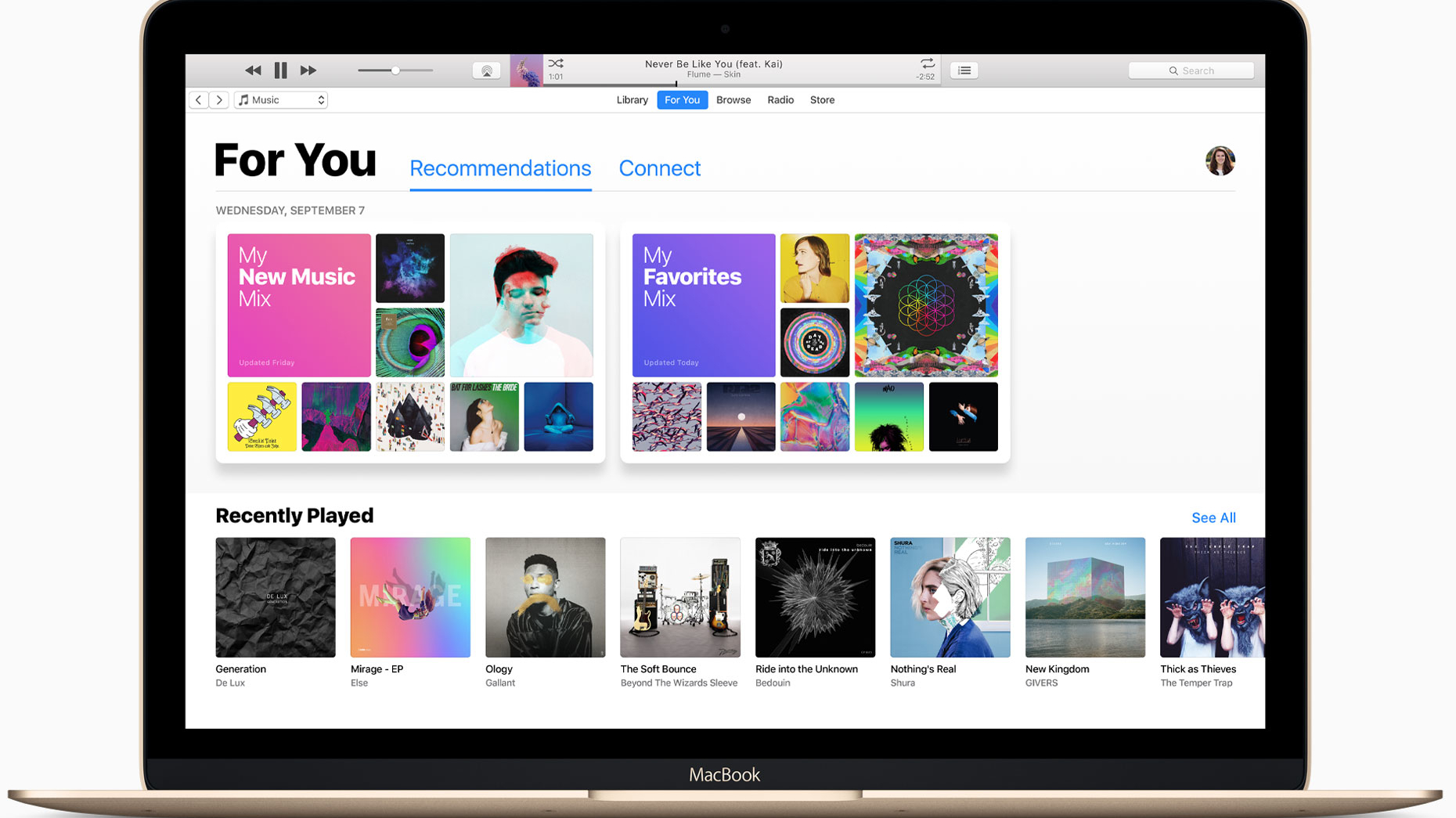Open the New Kingdom album cover

pyautogui.click(x=1085, y=597)
